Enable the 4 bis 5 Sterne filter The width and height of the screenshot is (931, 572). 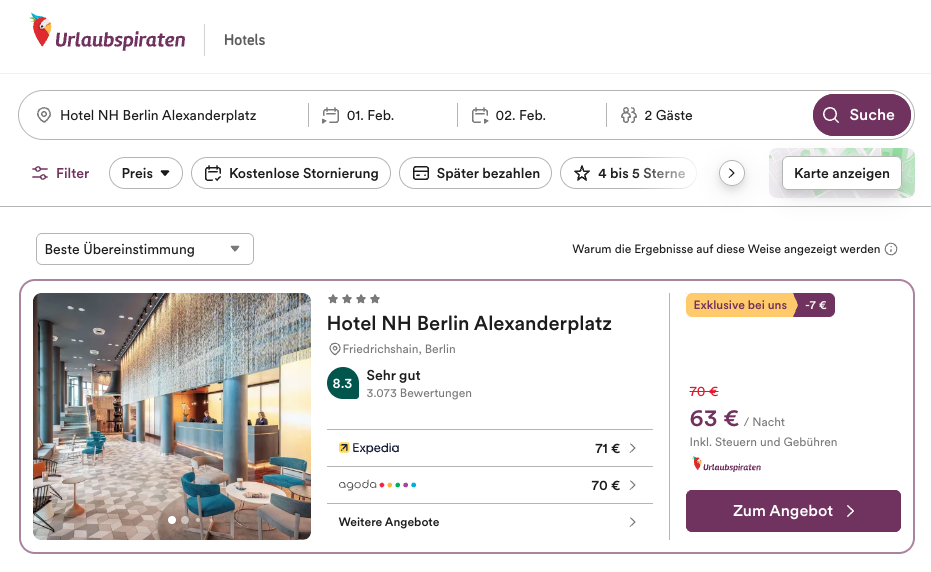(630, 173)
